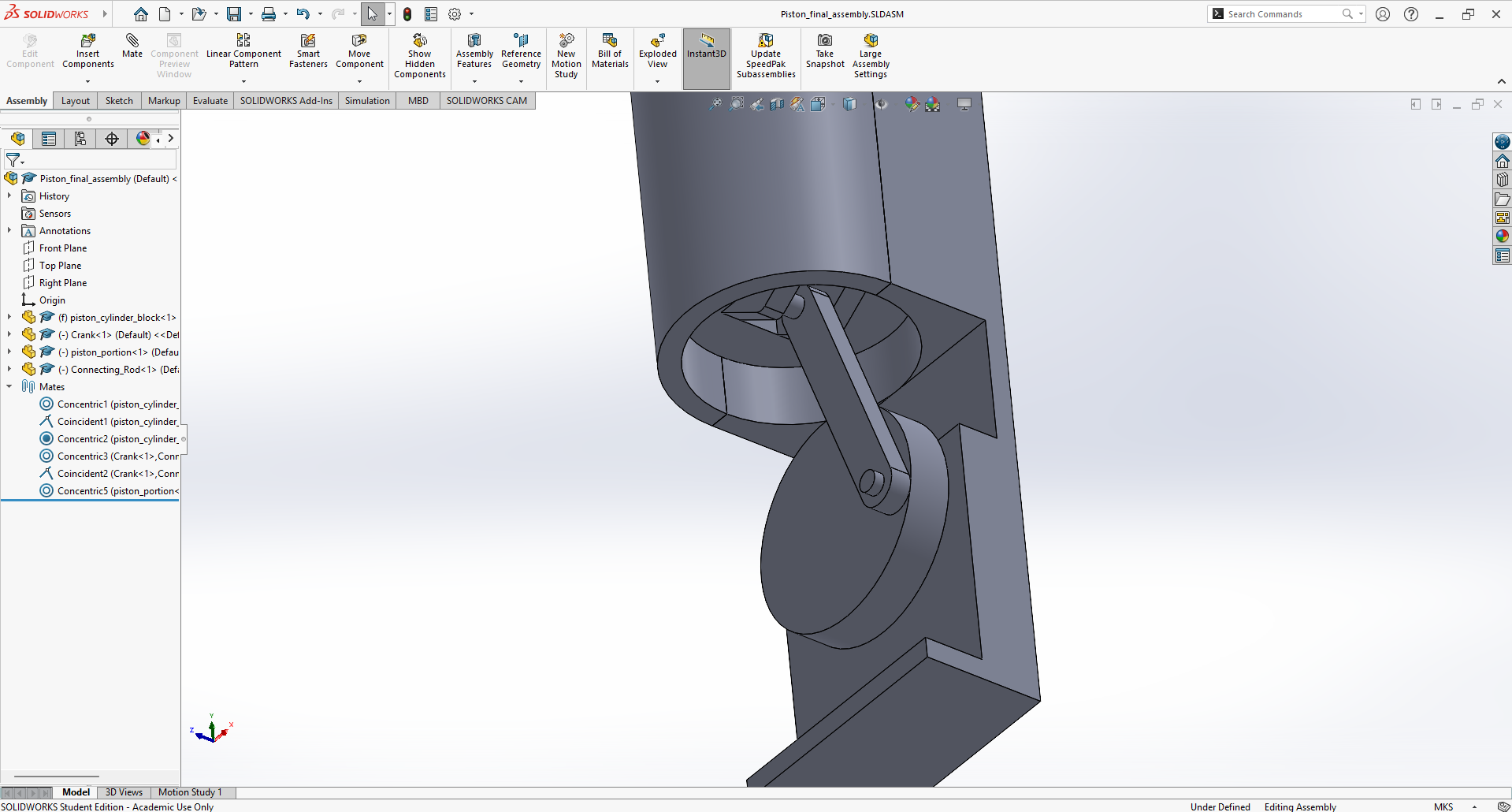Click the FeatureManager design tree tab icon

point(17,139)
